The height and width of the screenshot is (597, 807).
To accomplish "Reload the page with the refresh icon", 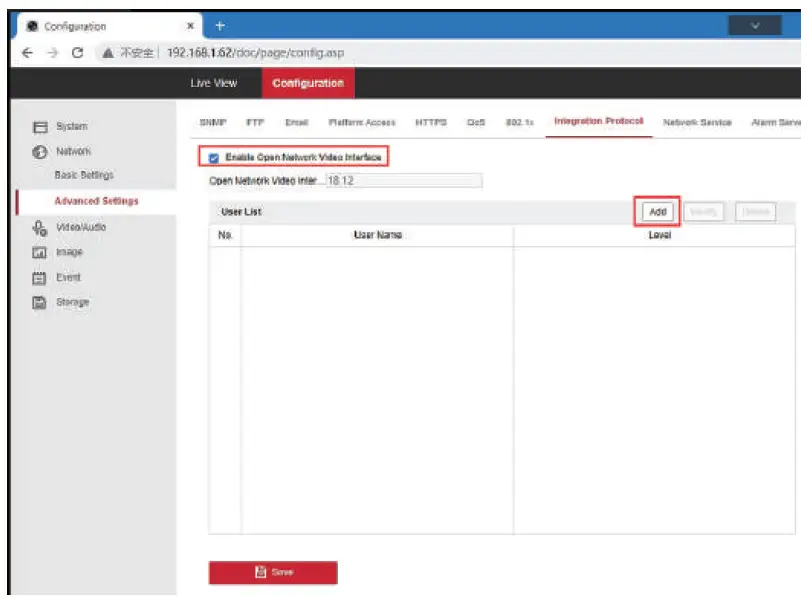I will pyautogui.click(x=78, y=52).
